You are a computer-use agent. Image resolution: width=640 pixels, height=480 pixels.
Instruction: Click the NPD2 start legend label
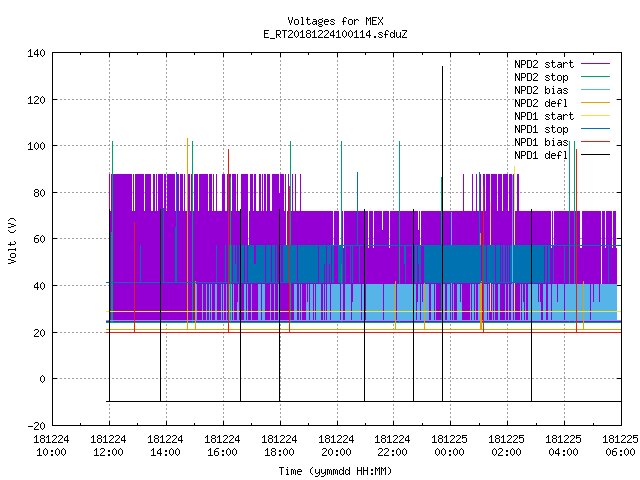click(x=544, y=64)
